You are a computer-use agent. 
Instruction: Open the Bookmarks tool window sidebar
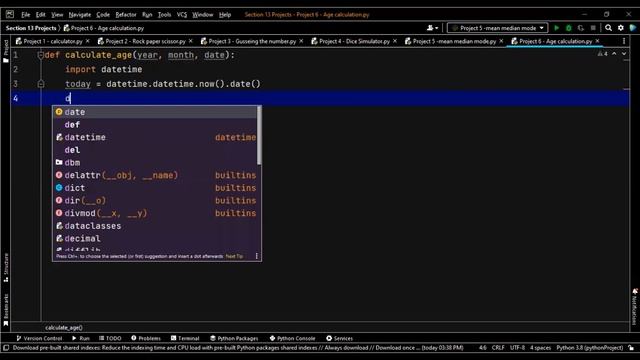coord(6,309)
